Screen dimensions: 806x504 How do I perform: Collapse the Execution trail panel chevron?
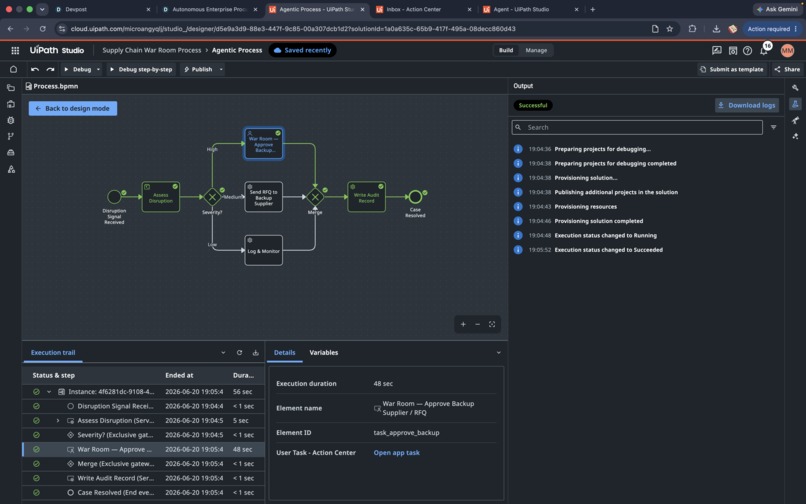pos(223,353)
